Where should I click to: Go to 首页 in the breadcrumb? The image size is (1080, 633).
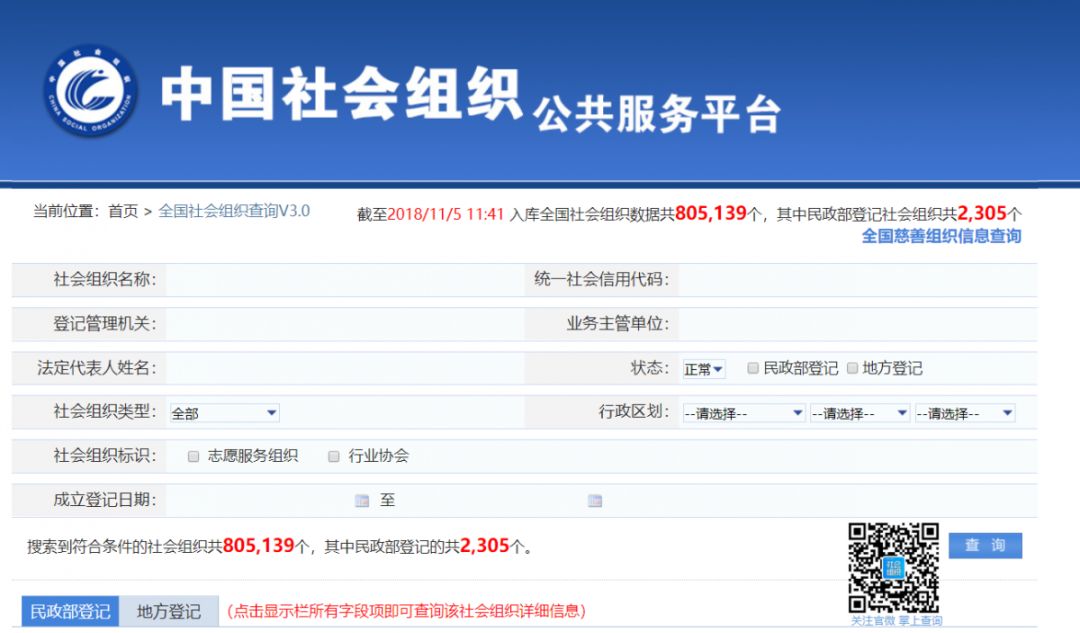click(123, 211)
